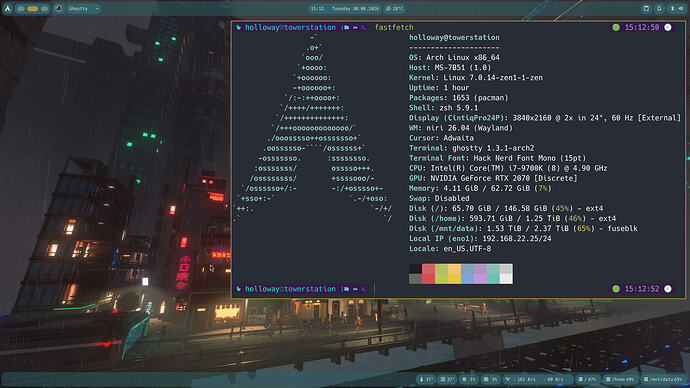Click the memory usage 5% widget
This screenshot has height=388, width=690.
coord(491,379)
